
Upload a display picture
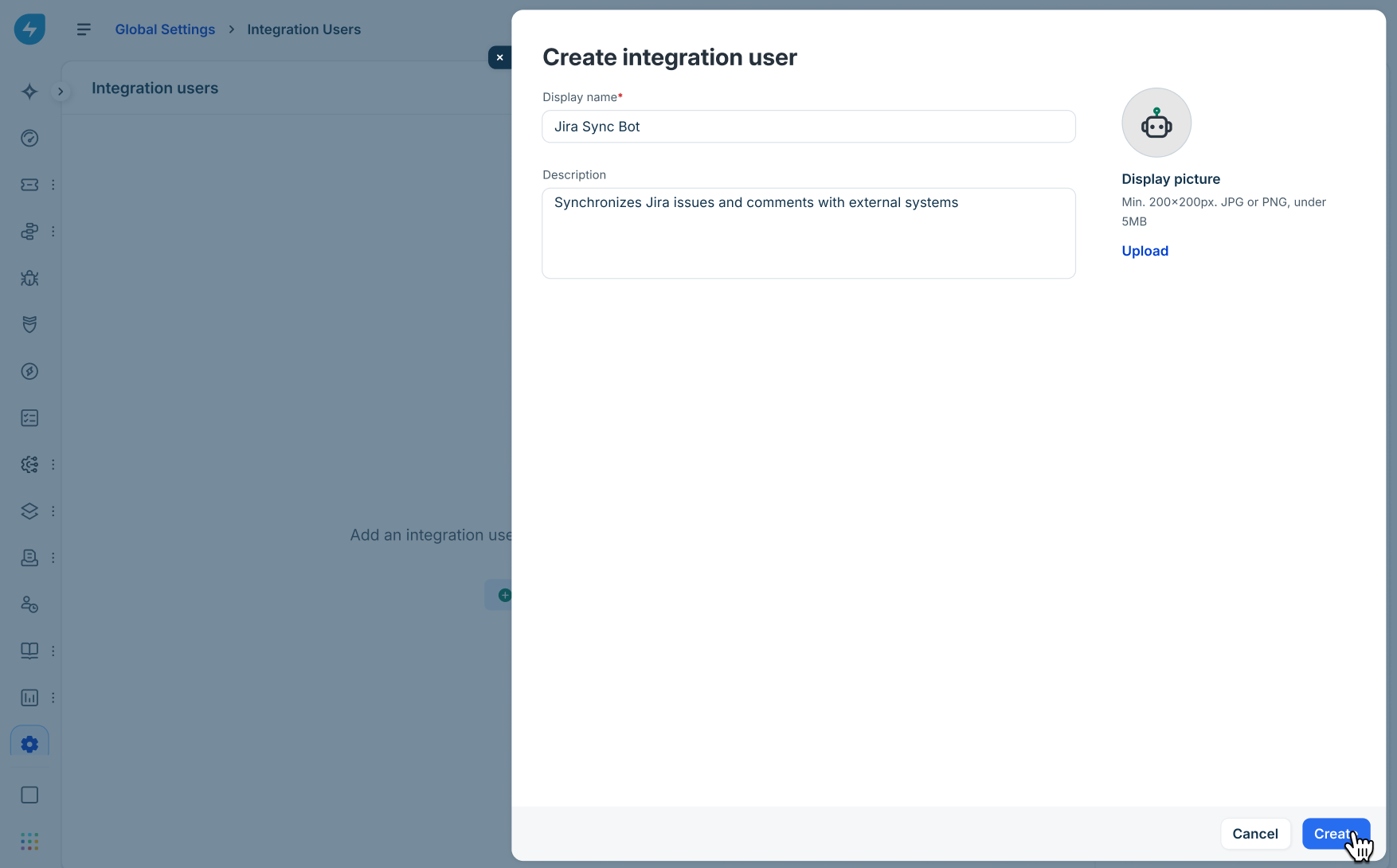click(1145, 251)
